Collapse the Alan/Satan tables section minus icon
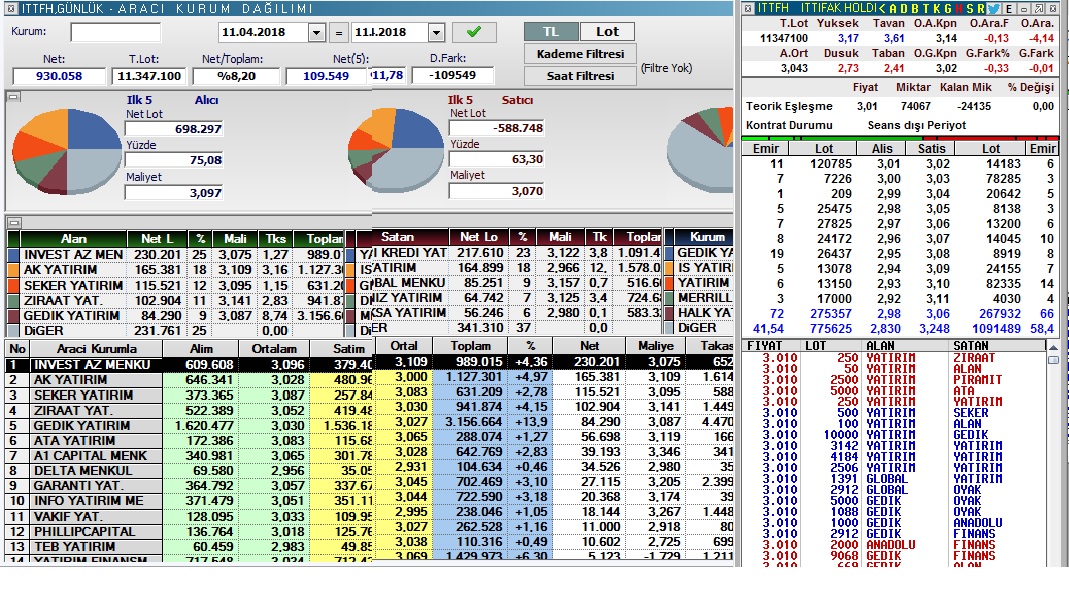Screen dimensions: 1069x614 12,222
